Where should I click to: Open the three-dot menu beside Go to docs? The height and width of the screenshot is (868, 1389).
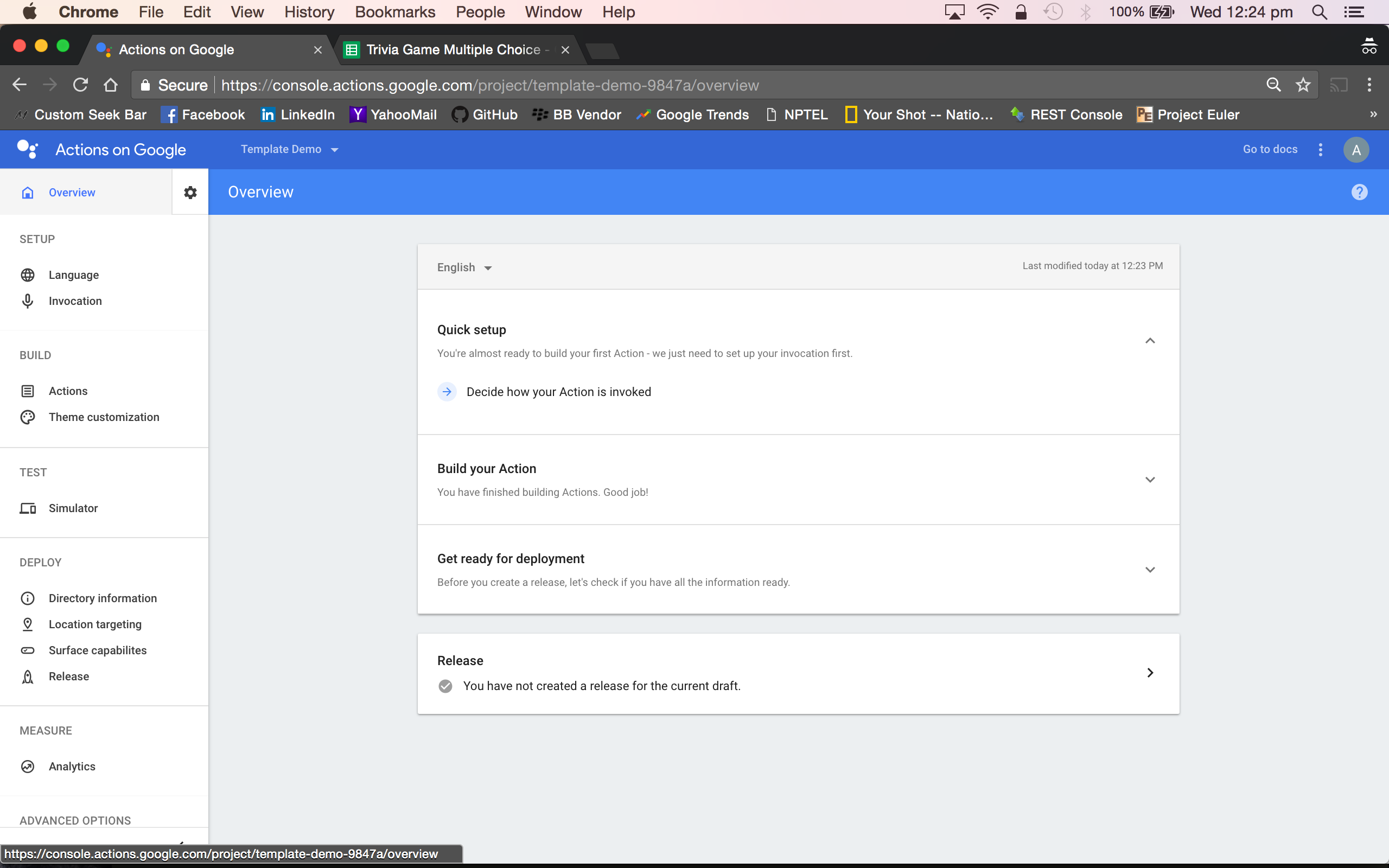coord(1320,149)
